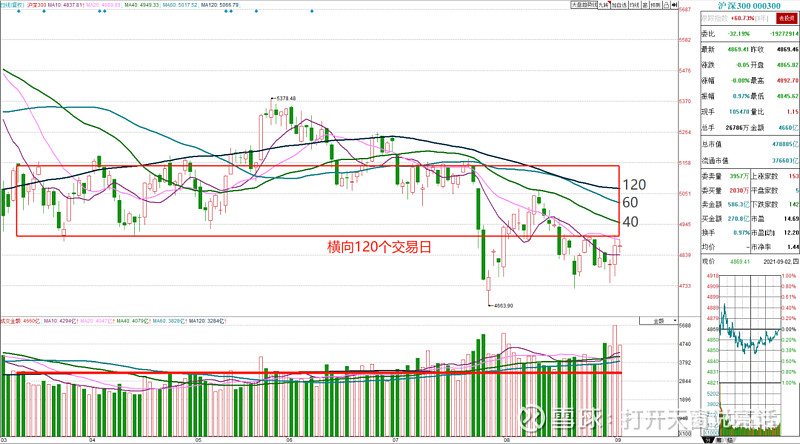Click the 九转 indicator toolbar button

pyautogui.click(x=604, y=5)
